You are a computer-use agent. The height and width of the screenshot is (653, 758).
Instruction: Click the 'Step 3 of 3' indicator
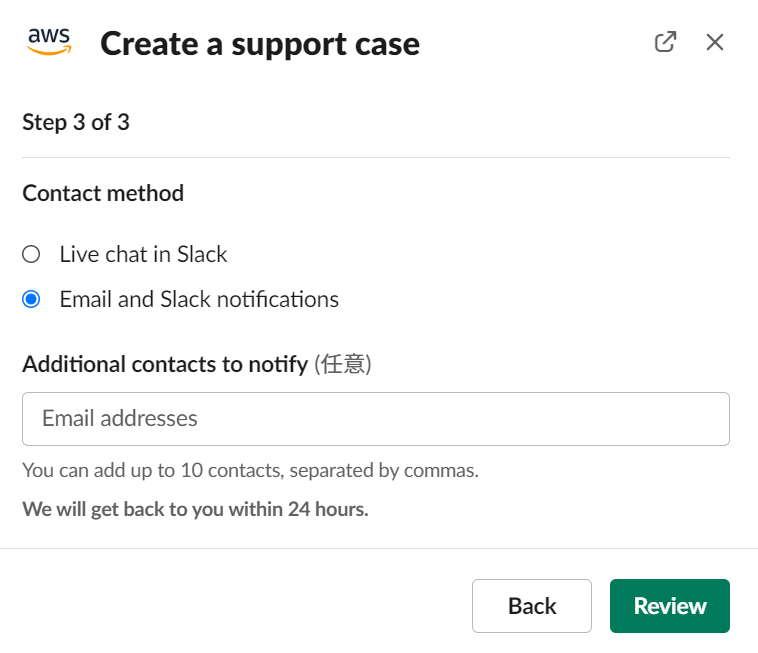[76, 122]
